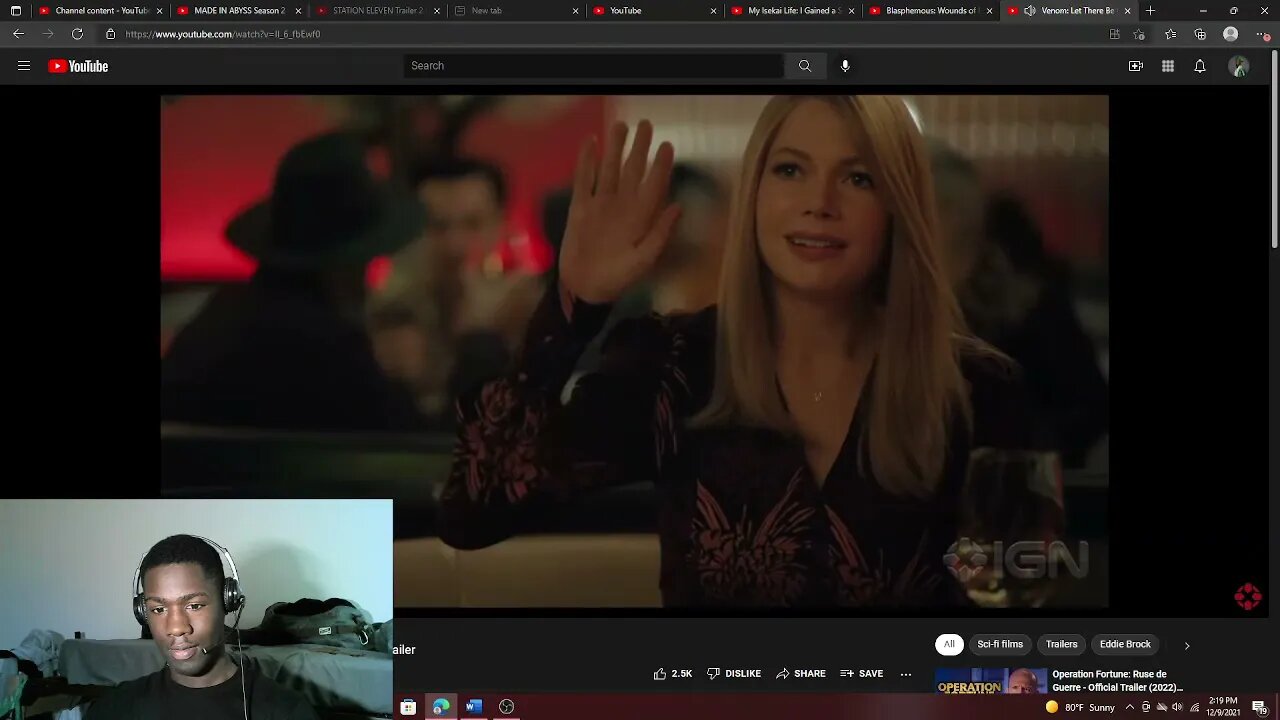
Task: Select the Trailers chip
Action: click(1062, 645)
